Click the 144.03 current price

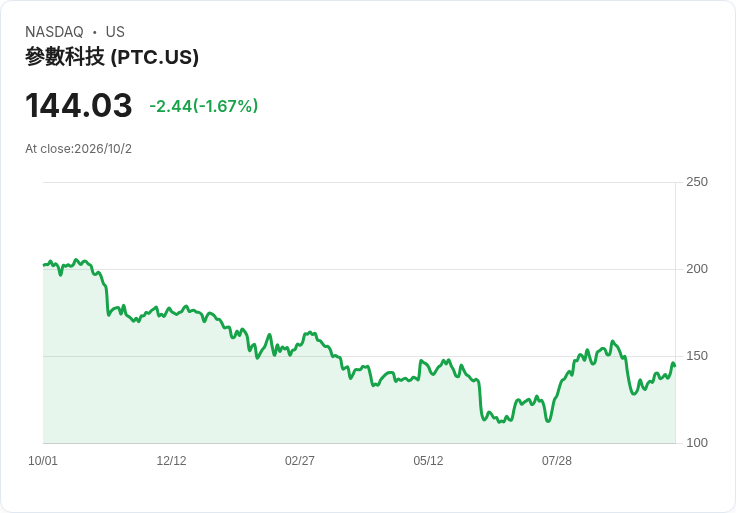point(78,105)
